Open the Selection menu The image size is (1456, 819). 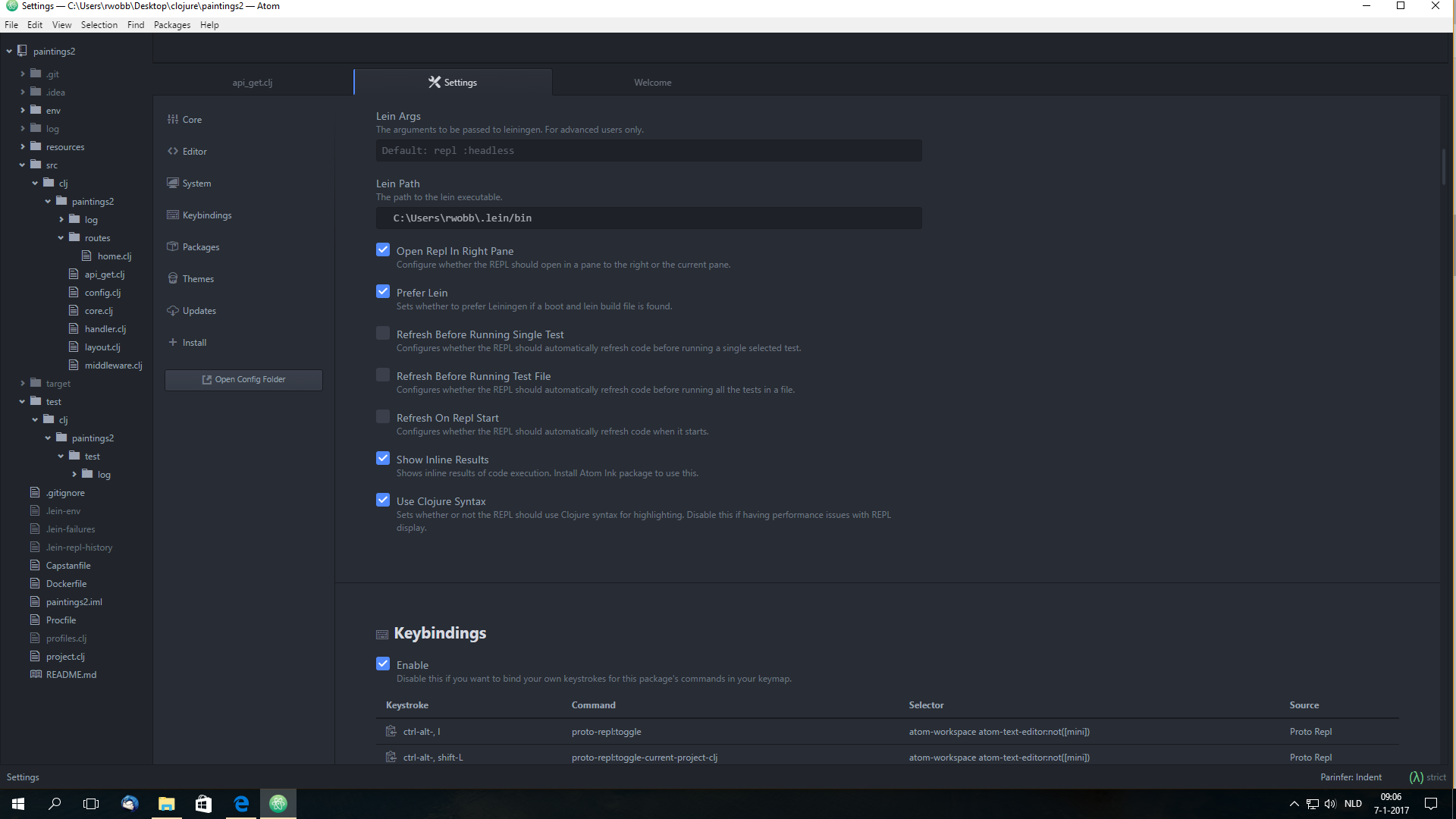tap(99, 24)
